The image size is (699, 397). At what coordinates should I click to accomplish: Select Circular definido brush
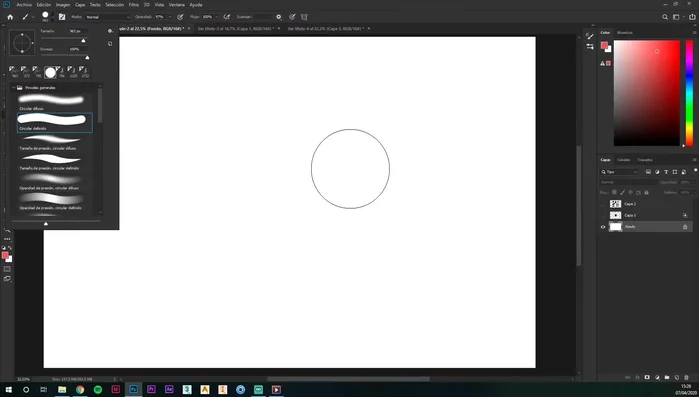click(x=54, y=122)
